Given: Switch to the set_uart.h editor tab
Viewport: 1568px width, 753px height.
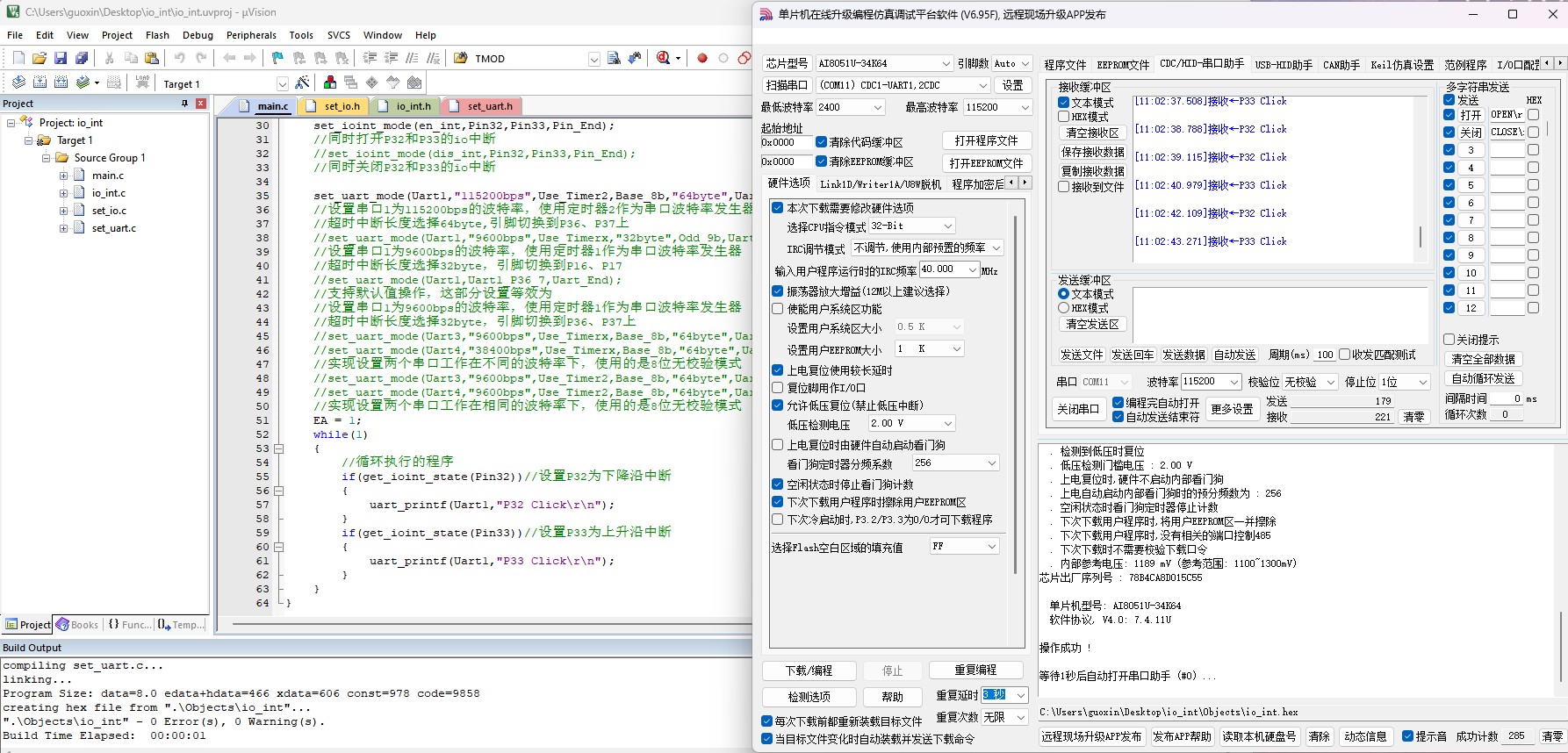Looking at the screenshot, I should 480,106.
